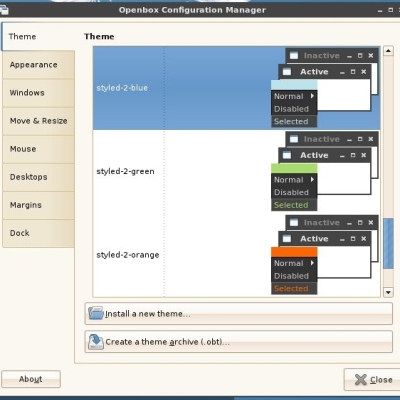Go to Move & Resize tab
400x400 pixels.
point(38,121)
